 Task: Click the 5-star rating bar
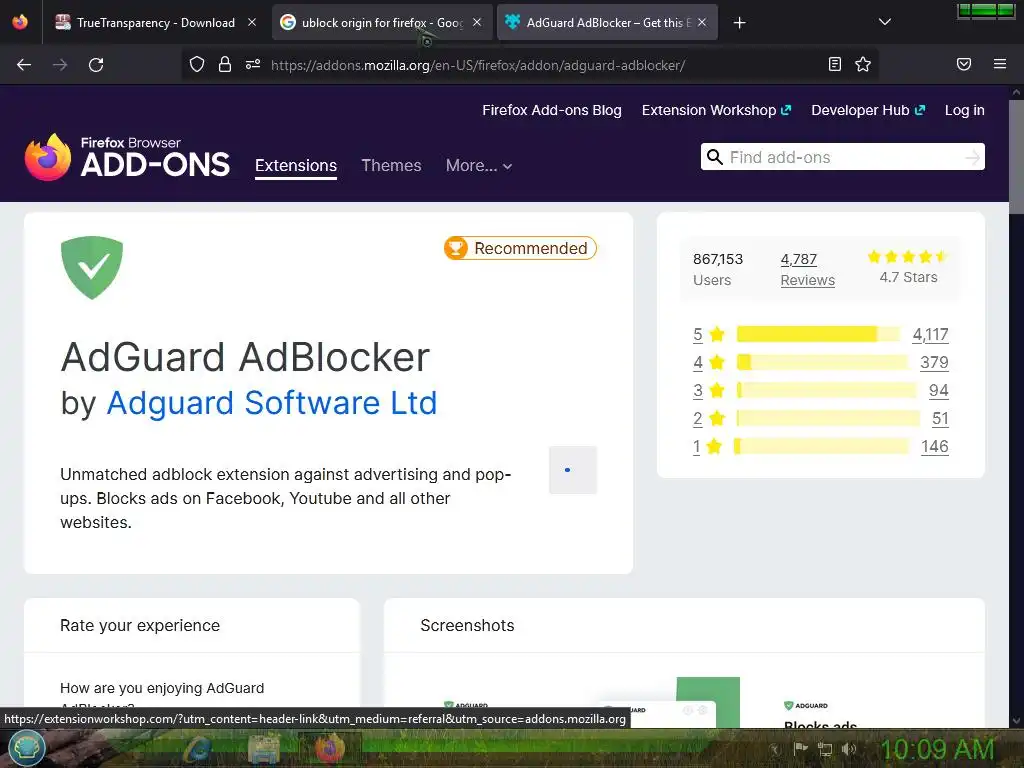[x=818, y=334]
